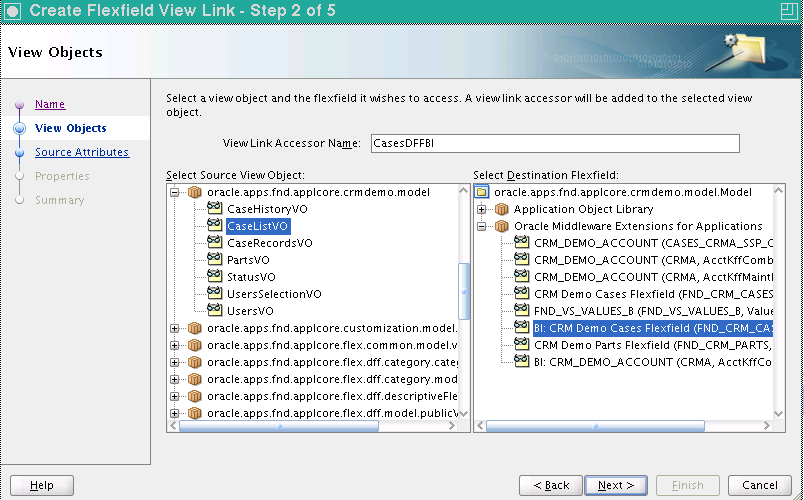The height and width of the screenshot is (500, 804).
Task: Select the View Objects wizard step
Action: 71,128
